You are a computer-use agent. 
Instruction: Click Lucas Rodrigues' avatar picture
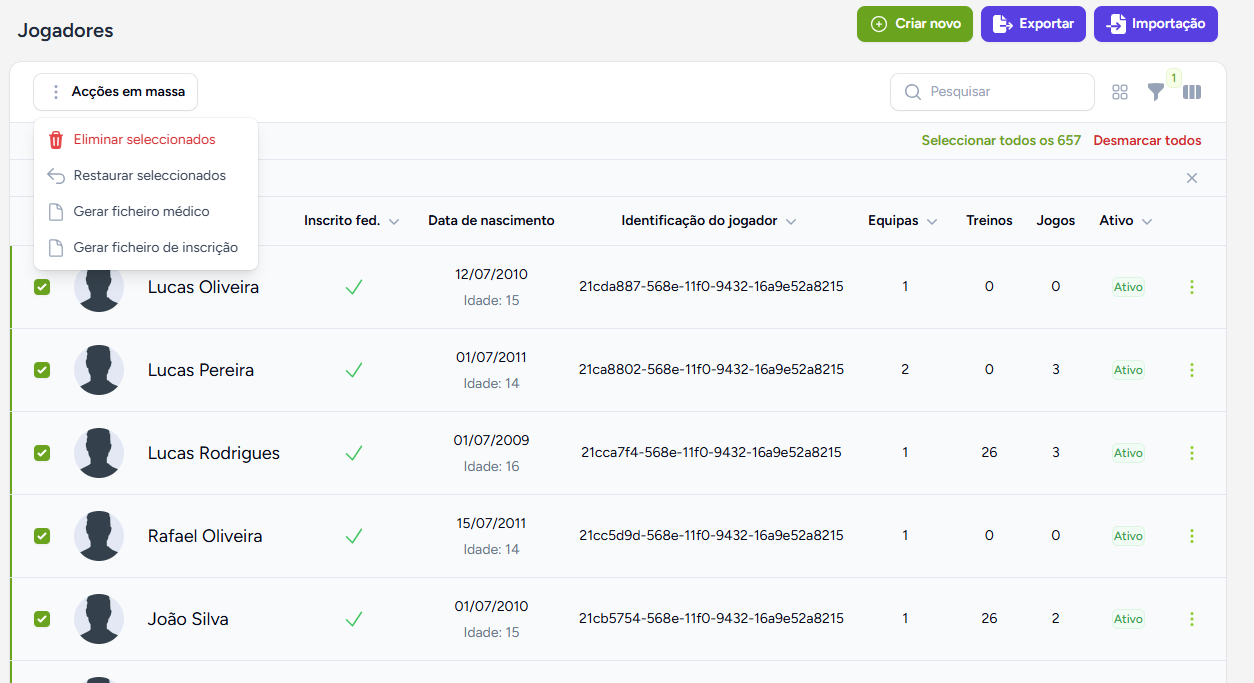pyautogui.click(x=99, y=453)
